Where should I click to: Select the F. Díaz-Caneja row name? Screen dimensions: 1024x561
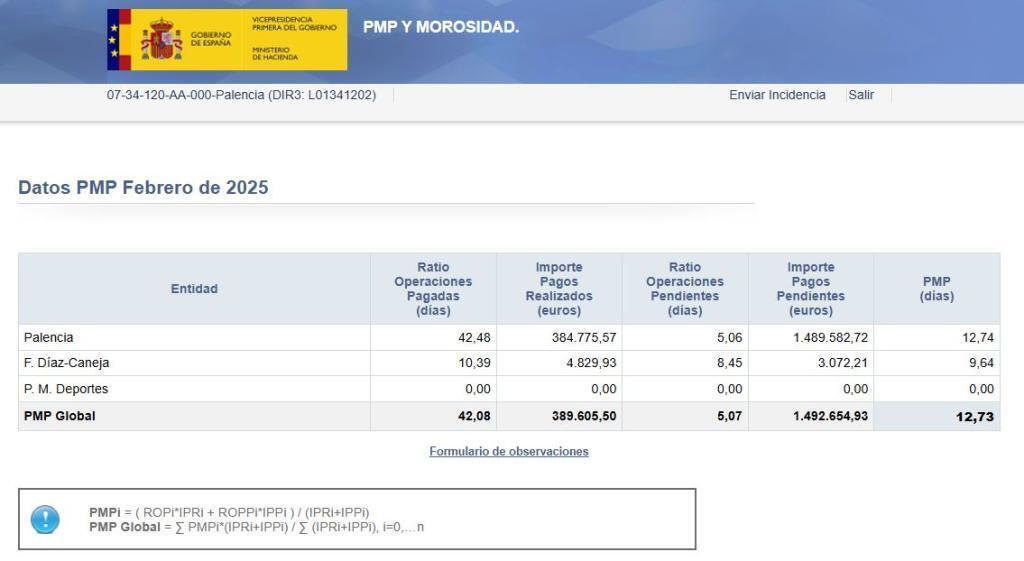(66, 363)
